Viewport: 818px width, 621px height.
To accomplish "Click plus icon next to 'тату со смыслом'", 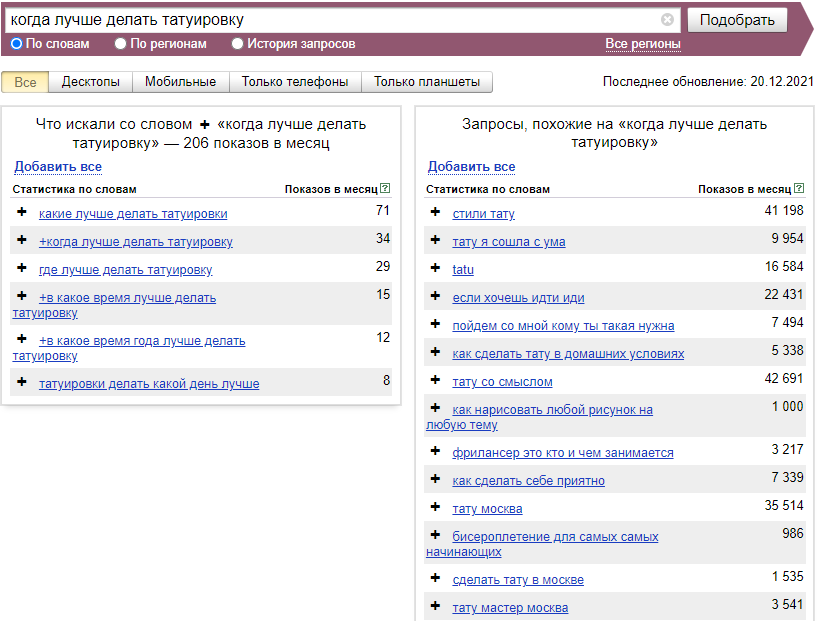I will click(x=436, y=380).
